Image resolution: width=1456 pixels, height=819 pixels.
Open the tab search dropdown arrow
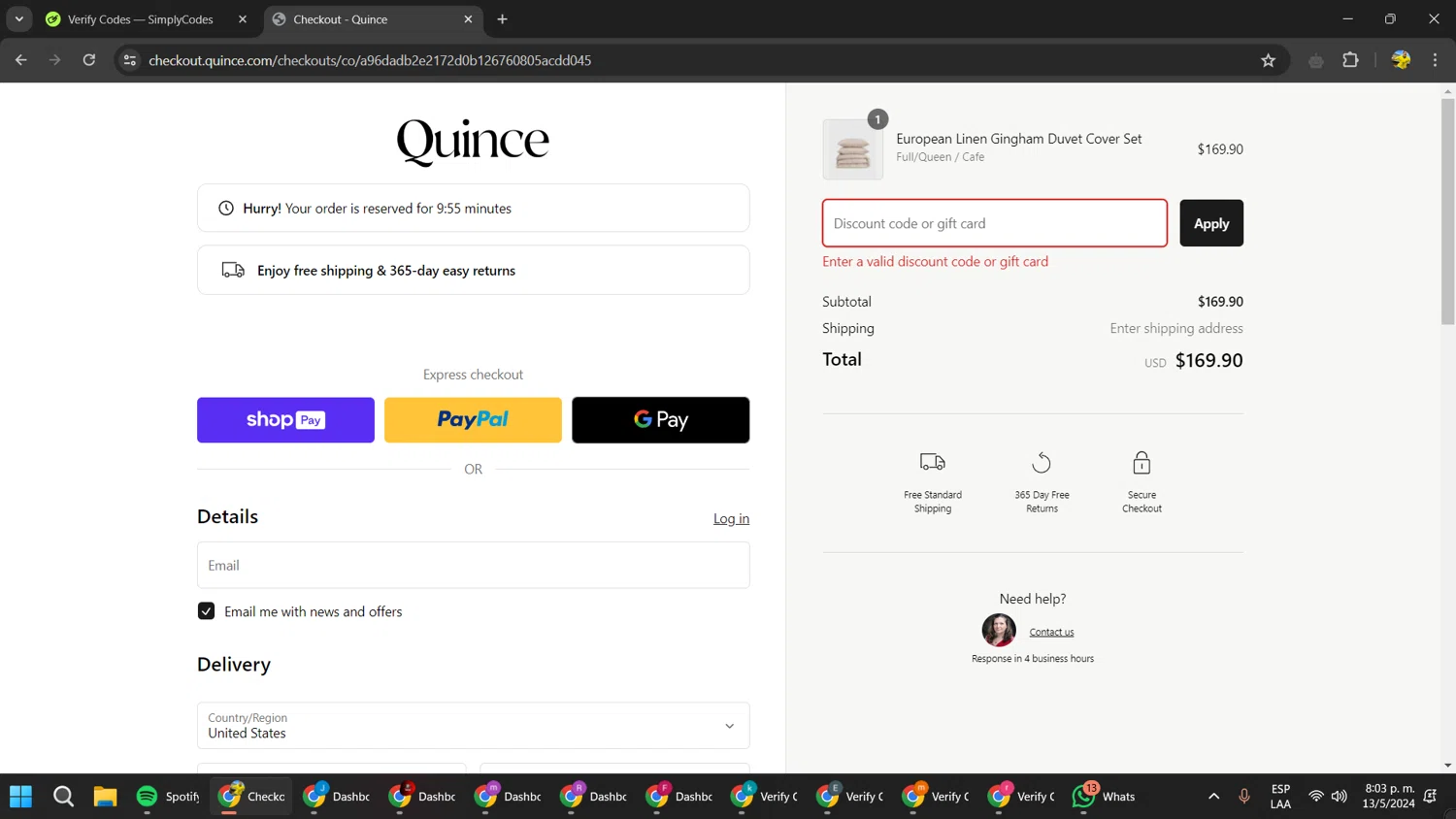(x=18, y=19)
